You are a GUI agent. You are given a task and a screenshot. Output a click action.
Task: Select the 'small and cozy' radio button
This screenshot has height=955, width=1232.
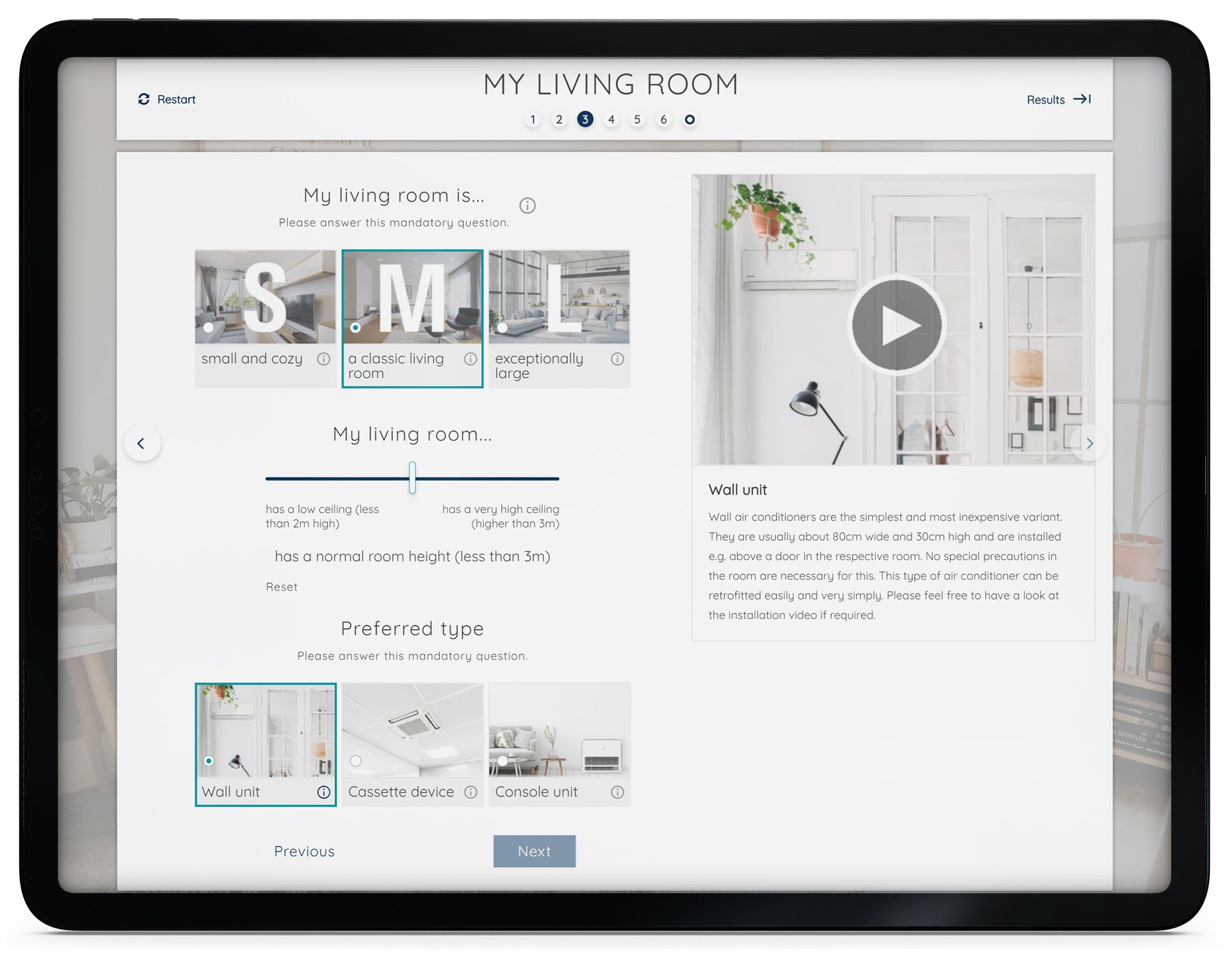pos(209,327)
